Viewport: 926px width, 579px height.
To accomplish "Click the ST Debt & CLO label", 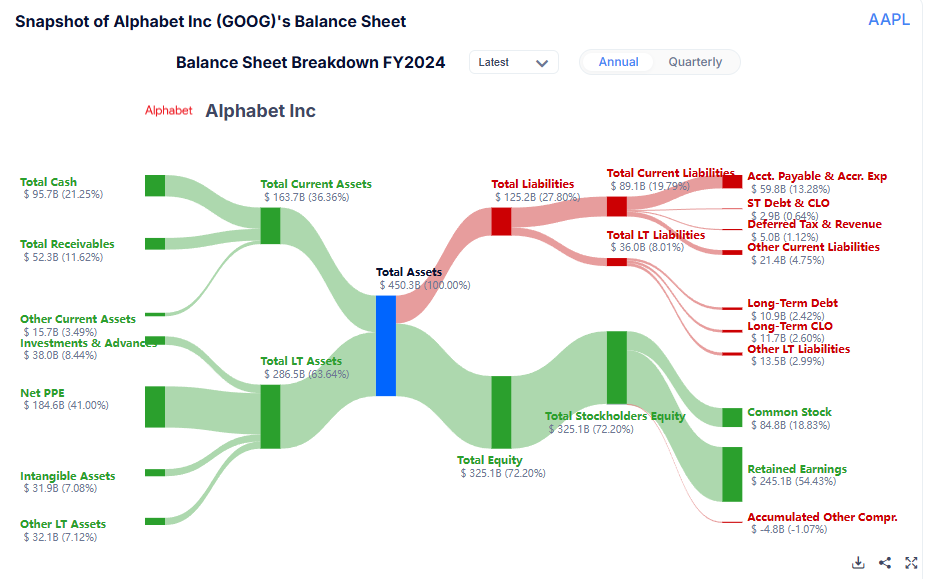I will pyautogui.click(x=788, y=203).
